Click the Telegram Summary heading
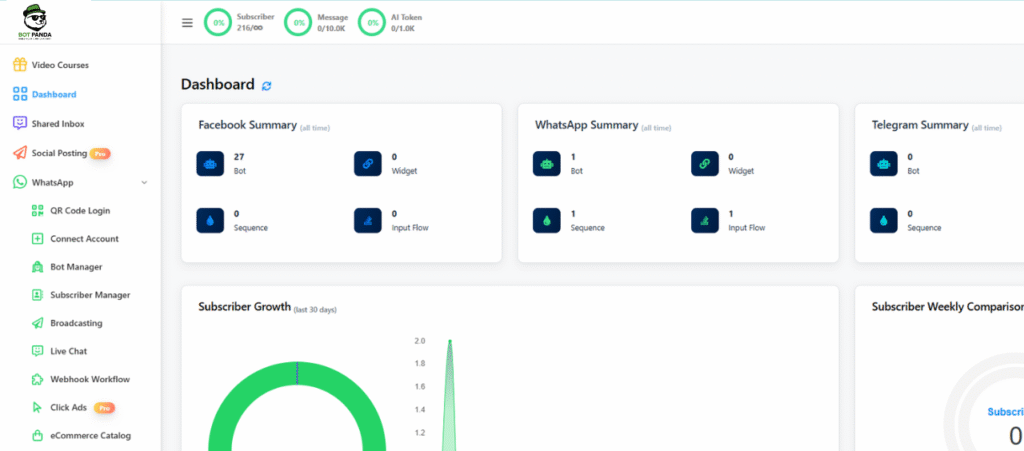1024x451 pixels. (920, 125)
